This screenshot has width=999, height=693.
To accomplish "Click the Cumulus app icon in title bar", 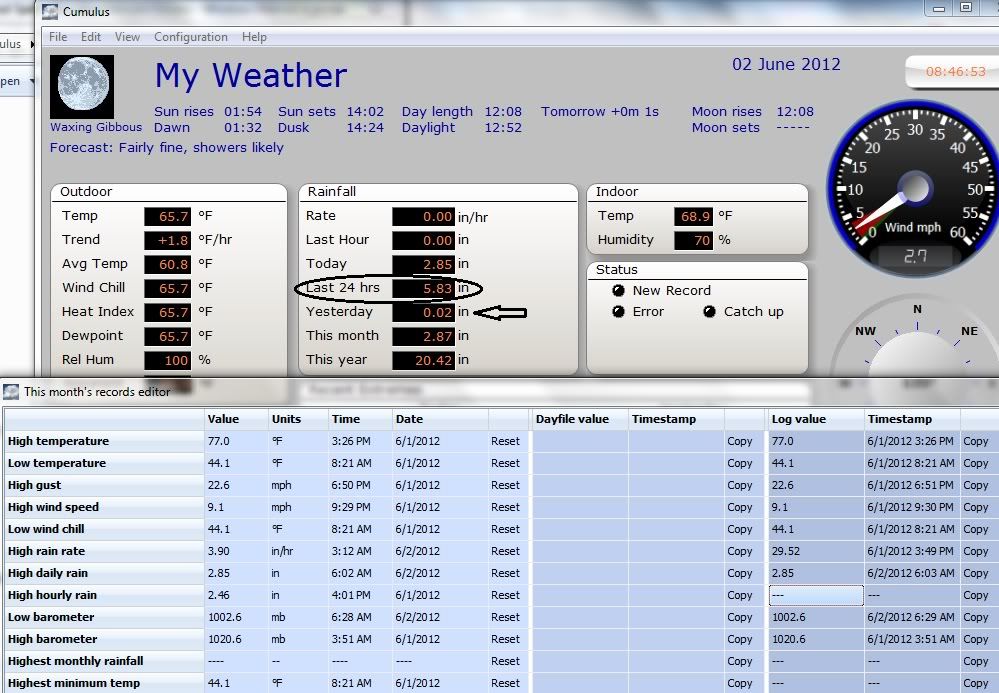I will 50,12.
